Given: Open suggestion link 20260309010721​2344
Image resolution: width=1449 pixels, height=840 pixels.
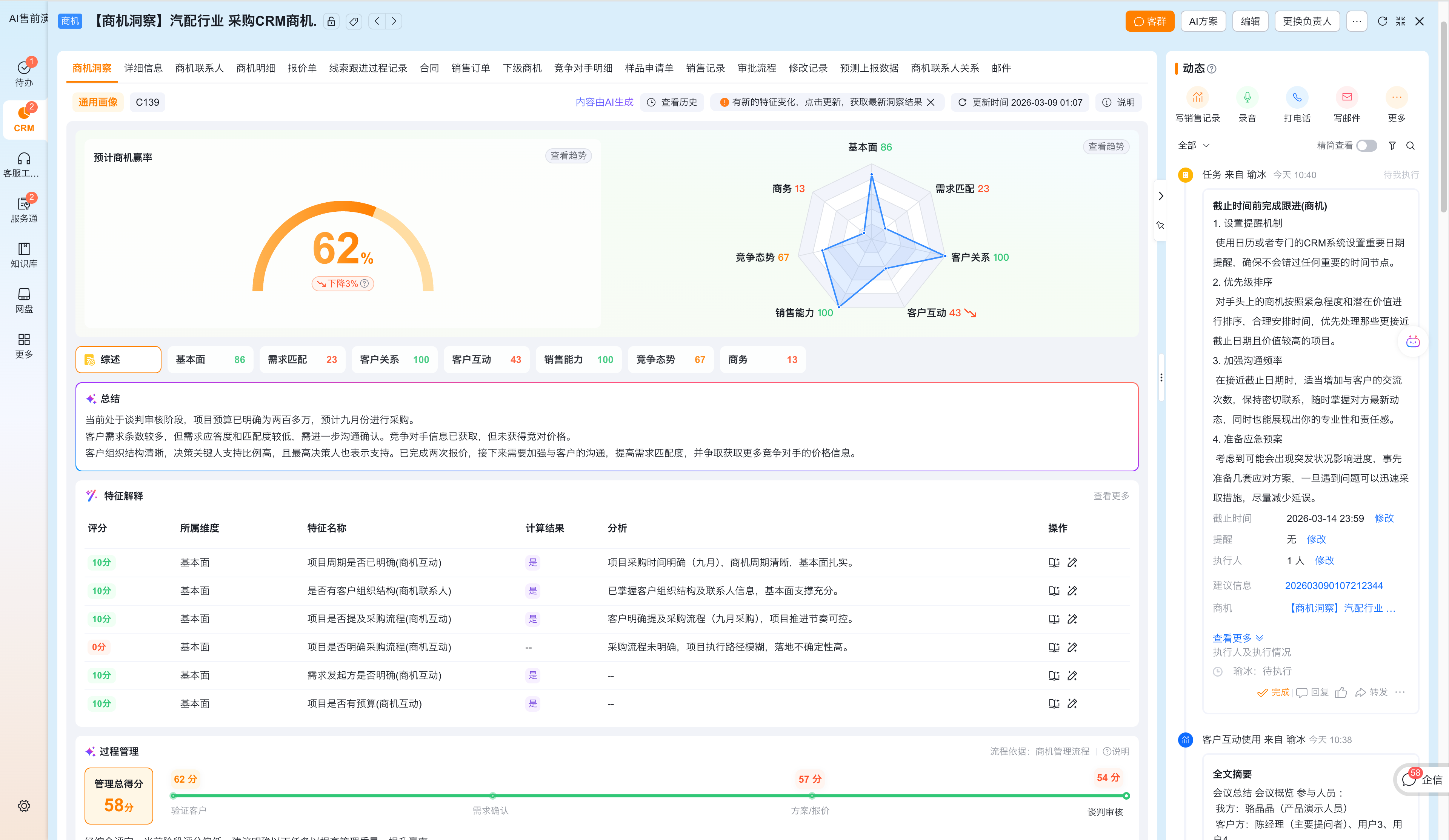Looking at the screenshot, I should click(x=1334, y=586).
